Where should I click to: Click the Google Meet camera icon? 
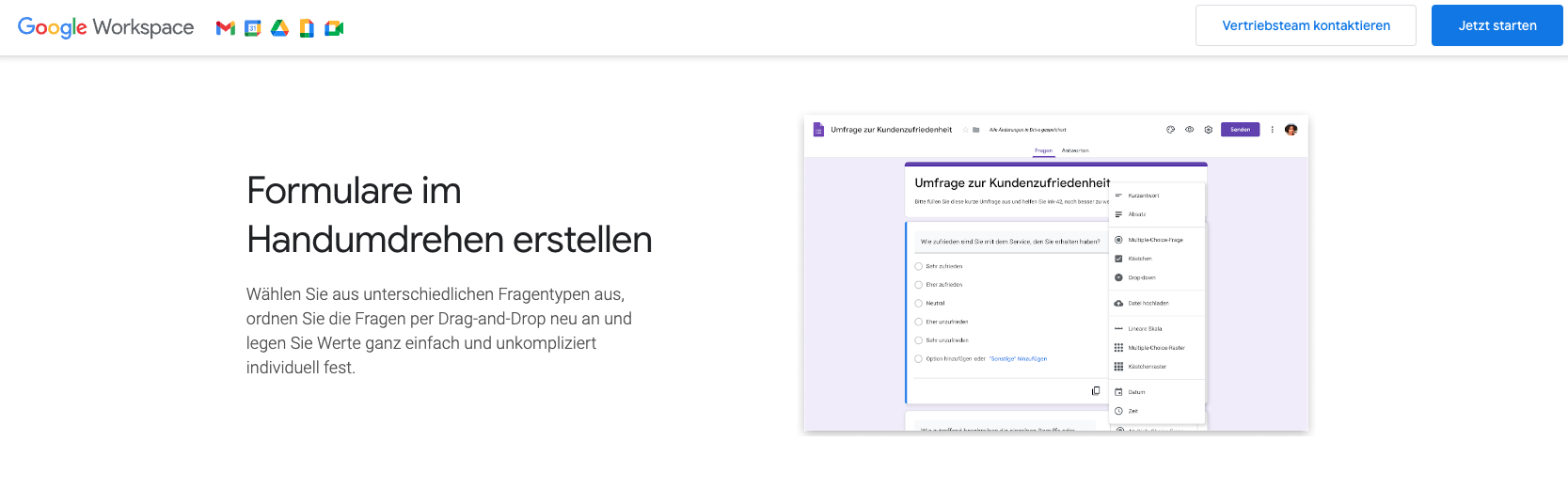334,28
